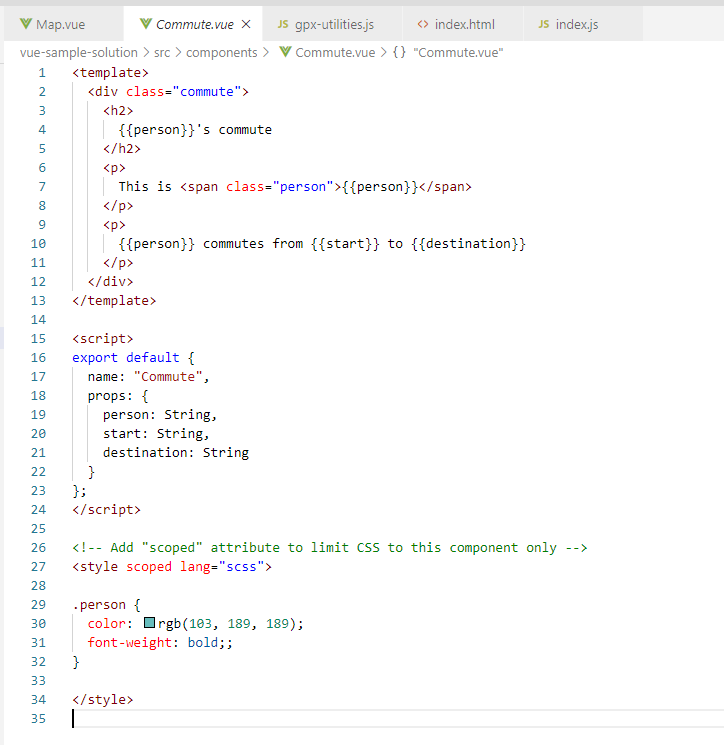Screen dimensions: 724x745
Task: Click the braces symbol icon in breadcrumb
Action: [399, 52]
